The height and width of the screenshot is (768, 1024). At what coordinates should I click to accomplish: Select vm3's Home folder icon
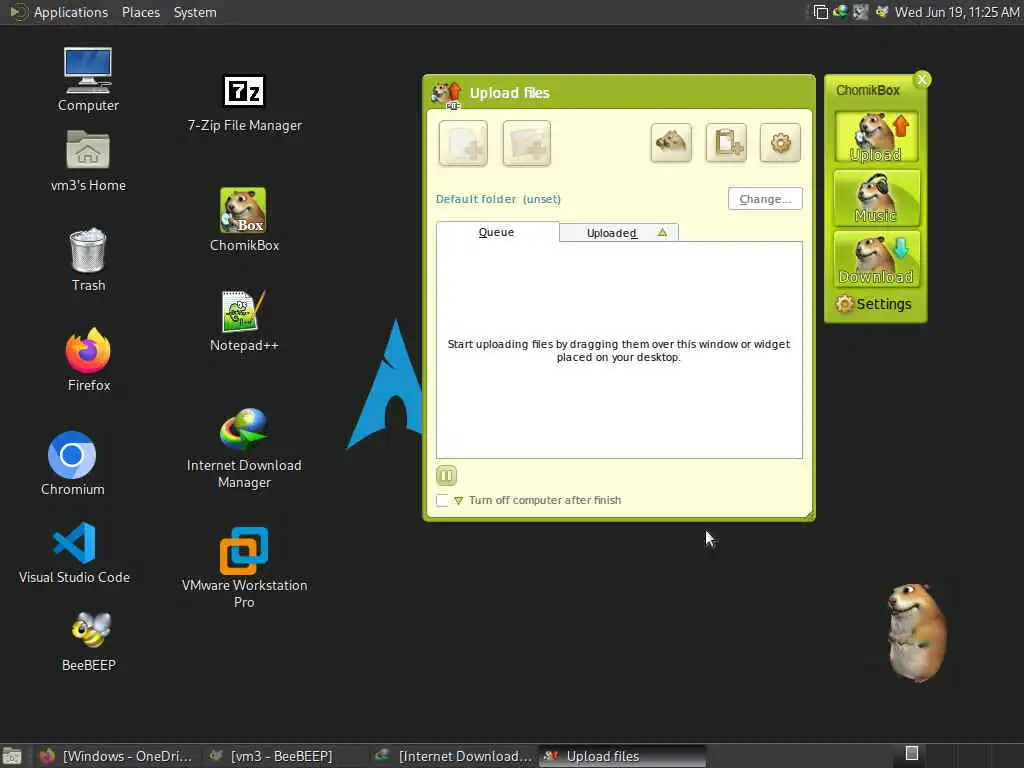(x=88, y=161)
